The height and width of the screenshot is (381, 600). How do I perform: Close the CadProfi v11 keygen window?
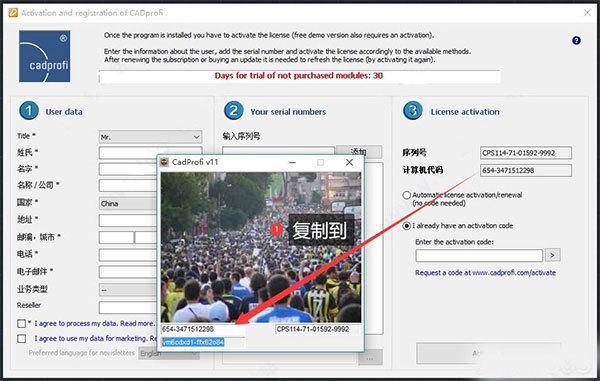click(349, 162)
